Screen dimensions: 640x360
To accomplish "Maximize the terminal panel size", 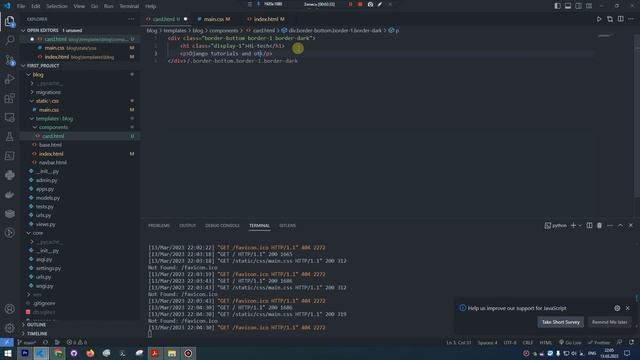I will pos(620,225).
